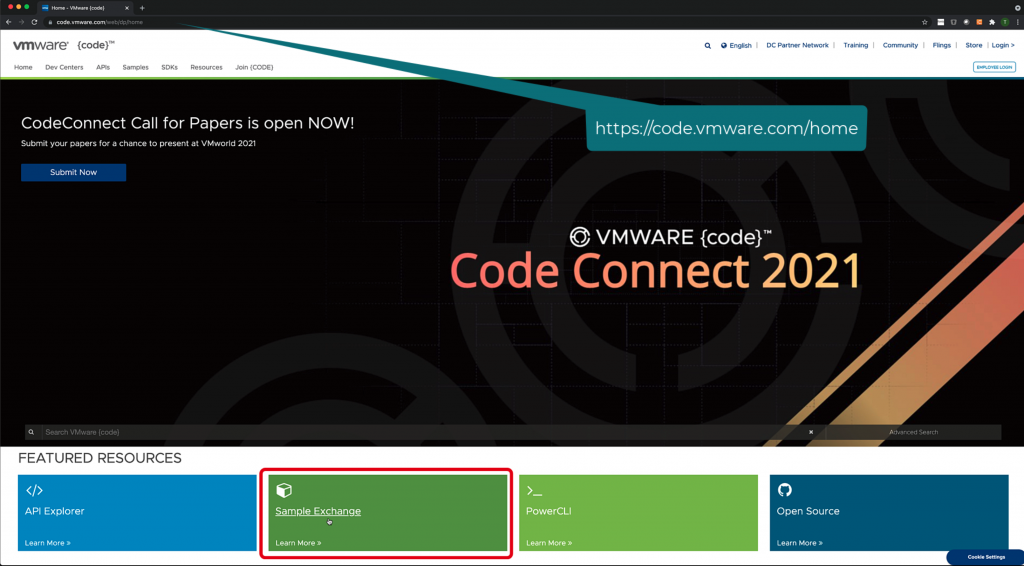Image resolution: width=1024 pixels, height=566 pixels.
Task: Click the PowerCLI terminal prompt icon
Action: [534, 491]
